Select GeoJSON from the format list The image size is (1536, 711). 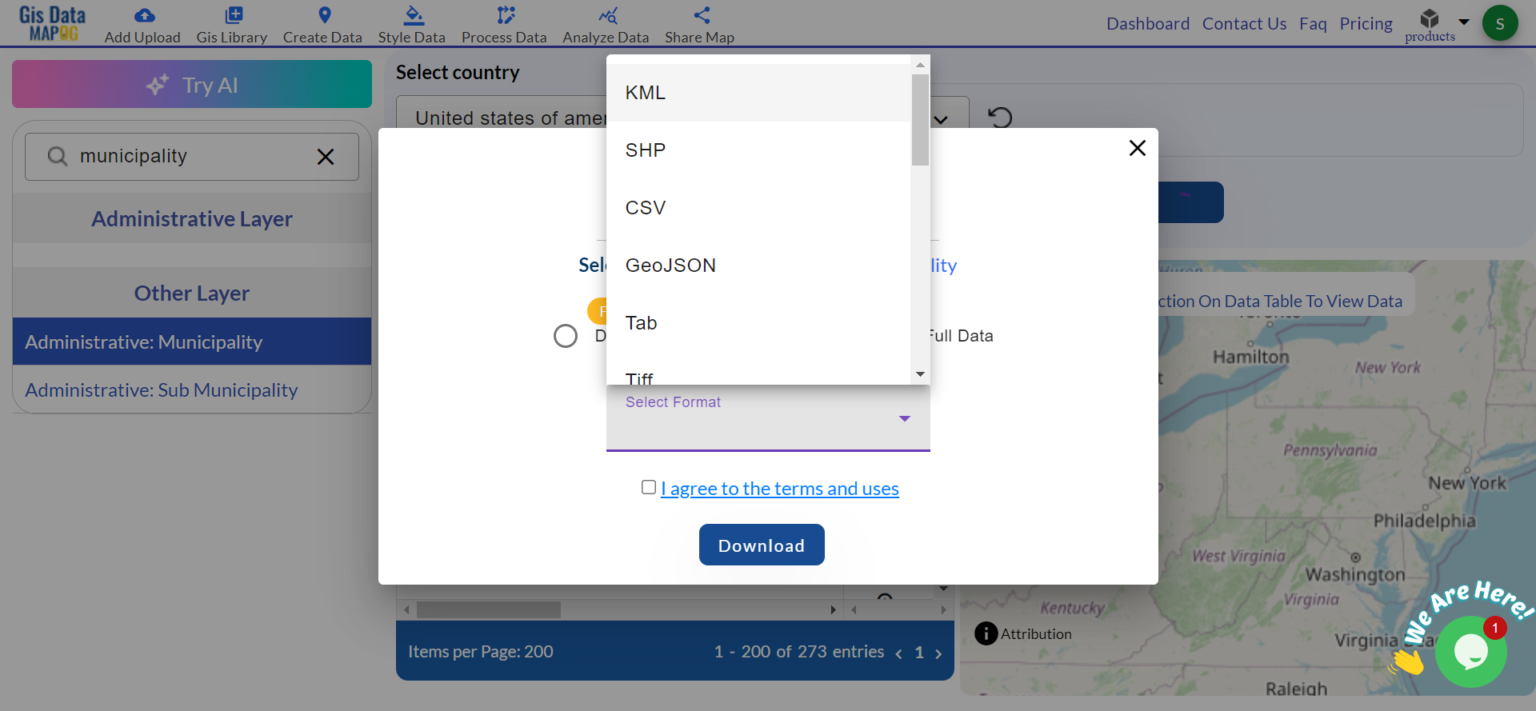670,265
